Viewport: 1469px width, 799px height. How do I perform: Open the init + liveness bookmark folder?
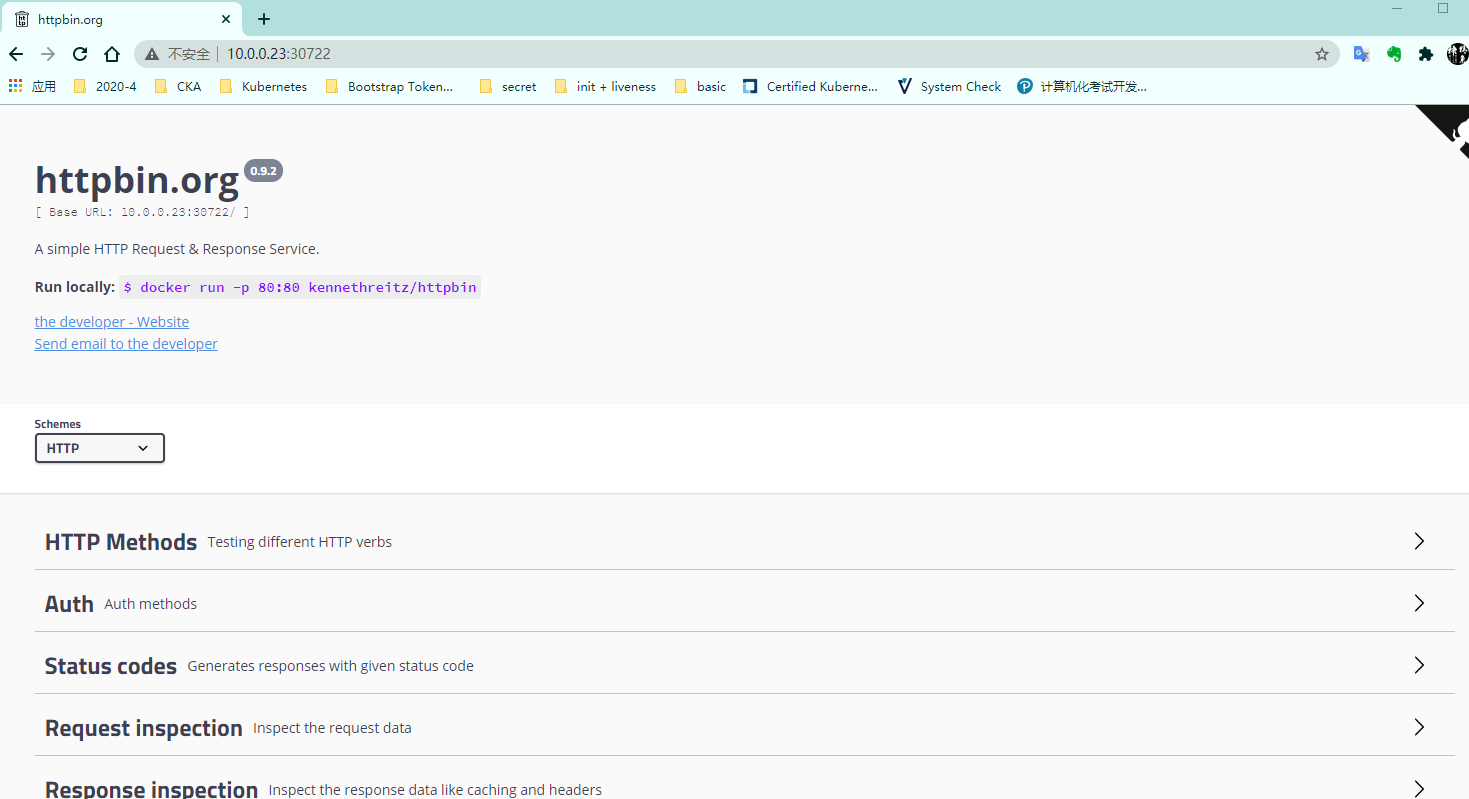tap(605, 86)
